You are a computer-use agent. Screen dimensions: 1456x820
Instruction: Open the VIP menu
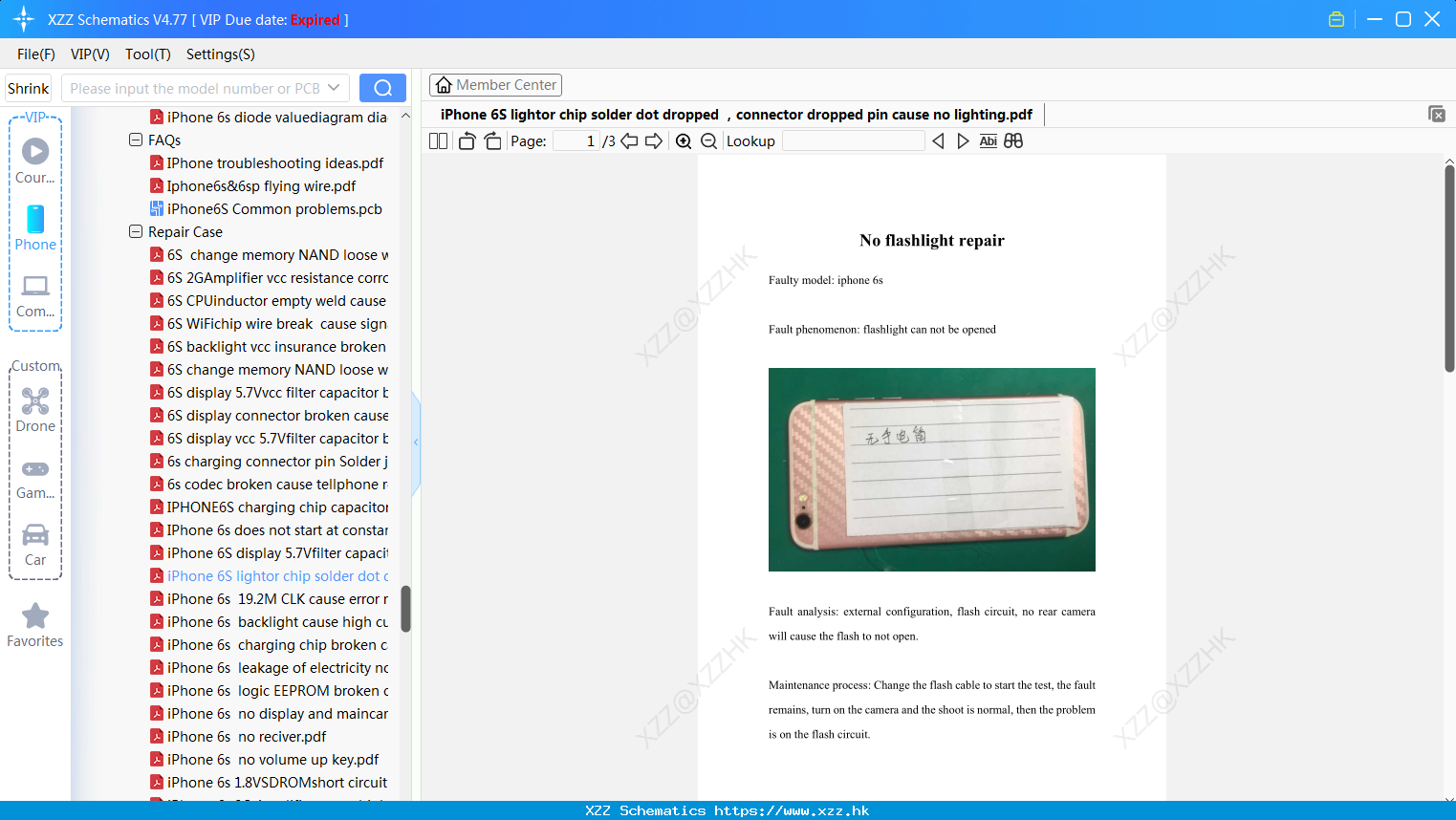click(90, 54)
